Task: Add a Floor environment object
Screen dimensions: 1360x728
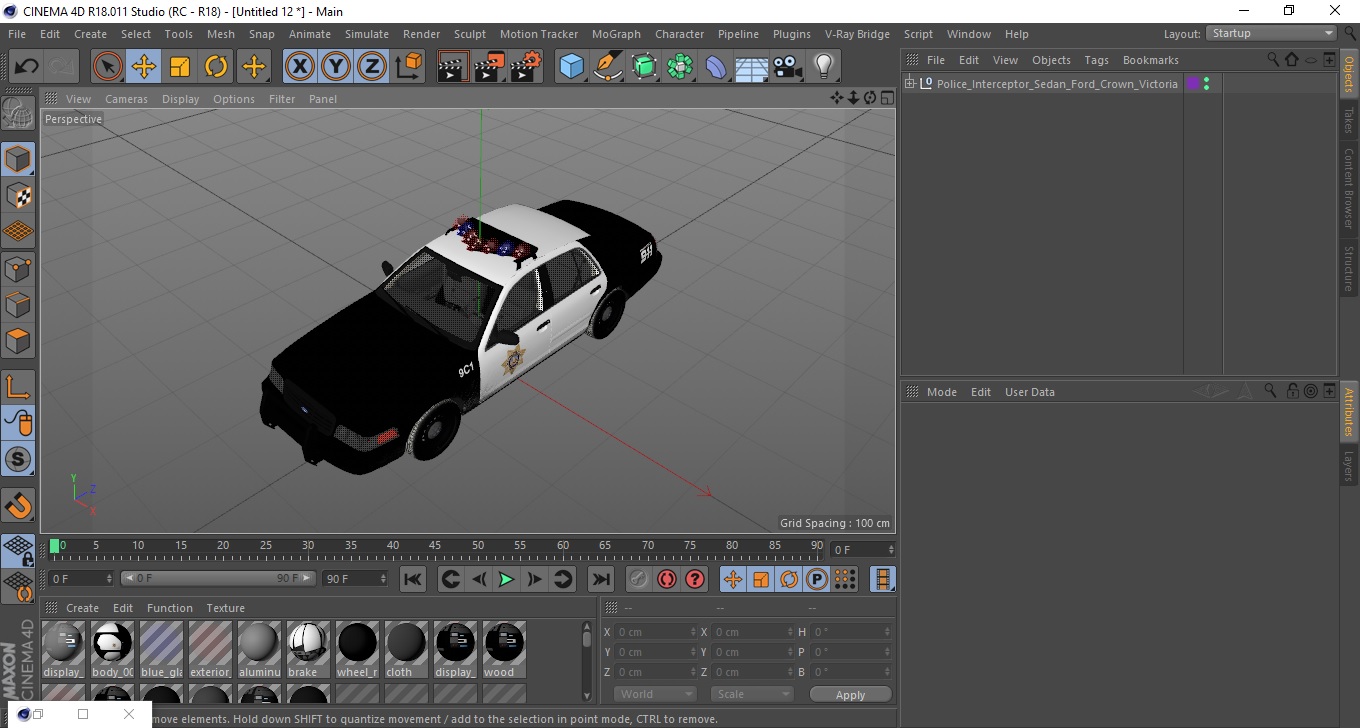Action: point(751,67)
